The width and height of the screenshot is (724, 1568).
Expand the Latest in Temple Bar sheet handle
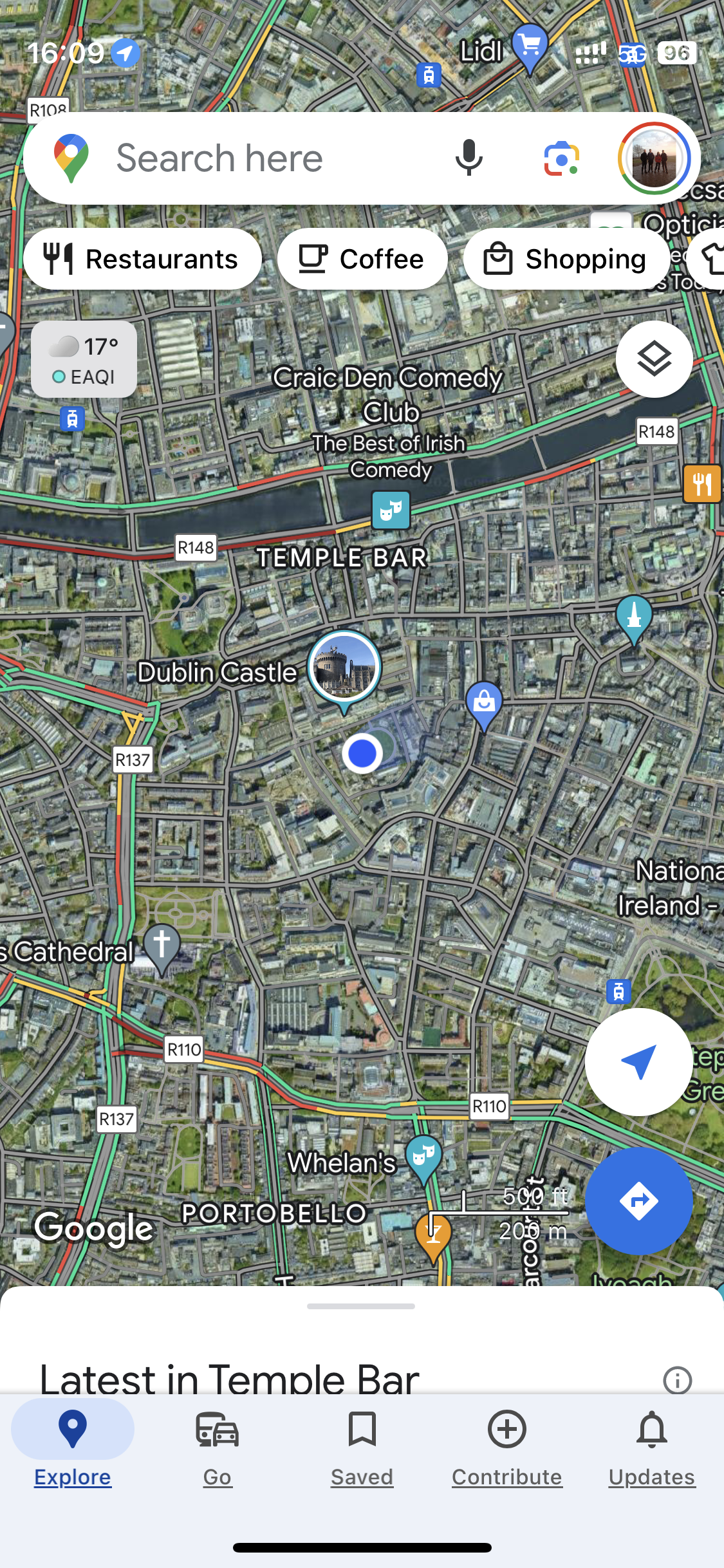pyautogui.click(x=361, y=1306)
